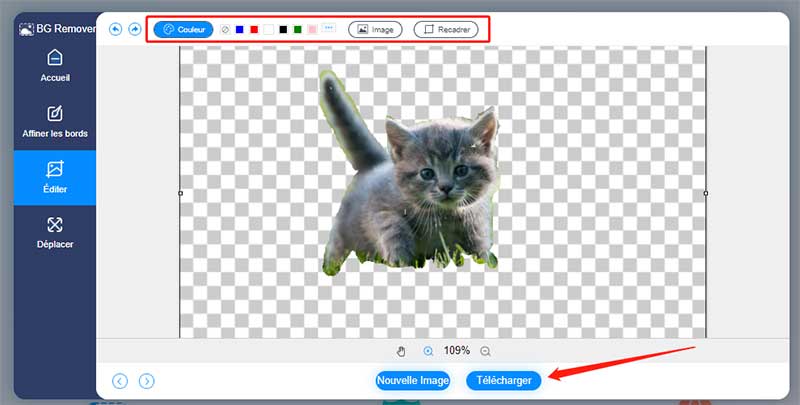Click the Recadrer crop button

[x=446, y=30]
